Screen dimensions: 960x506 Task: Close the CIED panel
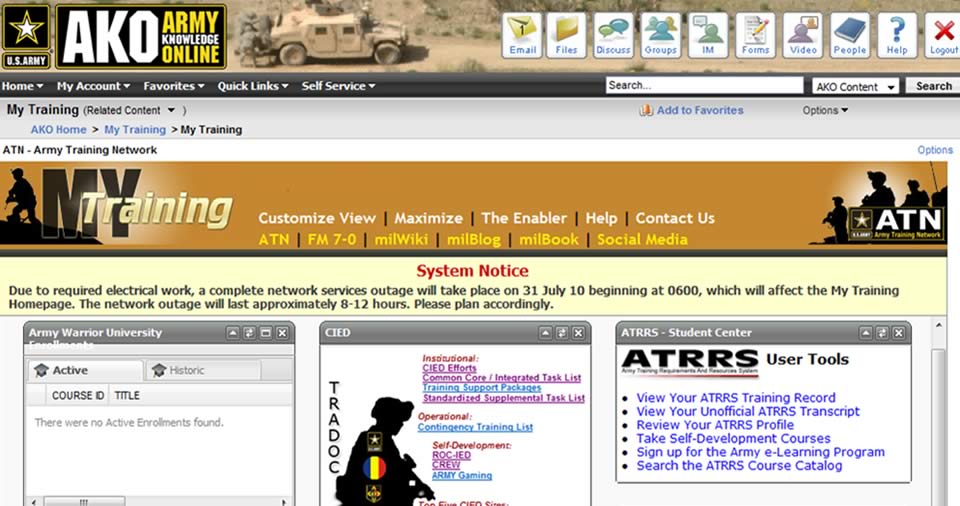point(579,333)
